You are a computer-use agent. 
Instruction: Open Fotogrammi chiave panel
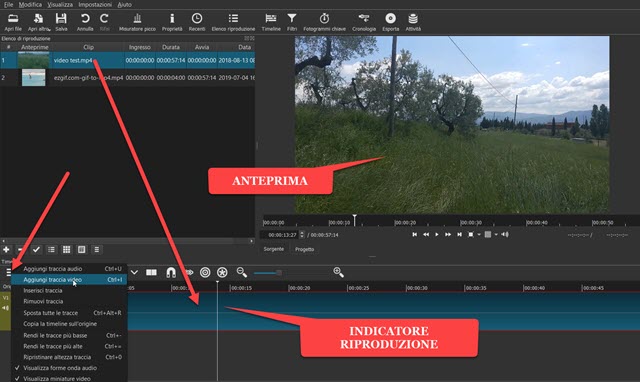point(324,22)
